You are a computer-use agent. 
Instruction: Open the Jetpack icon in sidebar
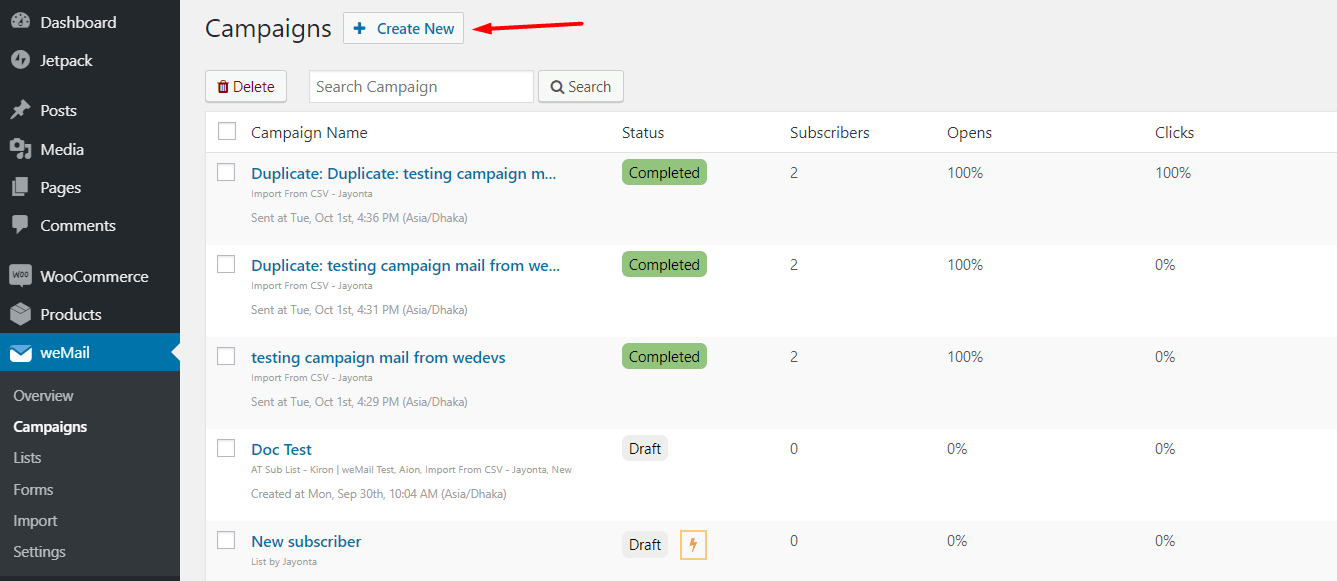pyautogui.click(x=22, y=60)
